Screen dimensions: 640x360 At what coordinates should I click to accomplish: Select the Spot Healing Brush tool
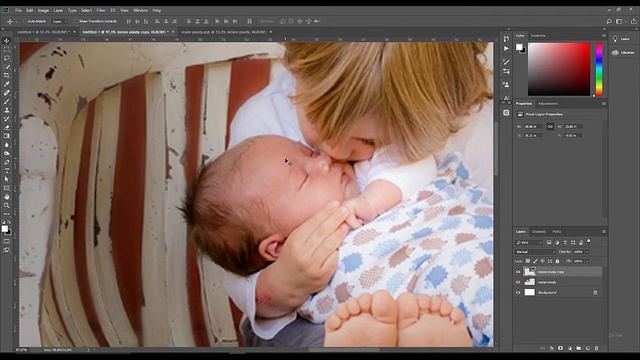(x=7, y=93)
